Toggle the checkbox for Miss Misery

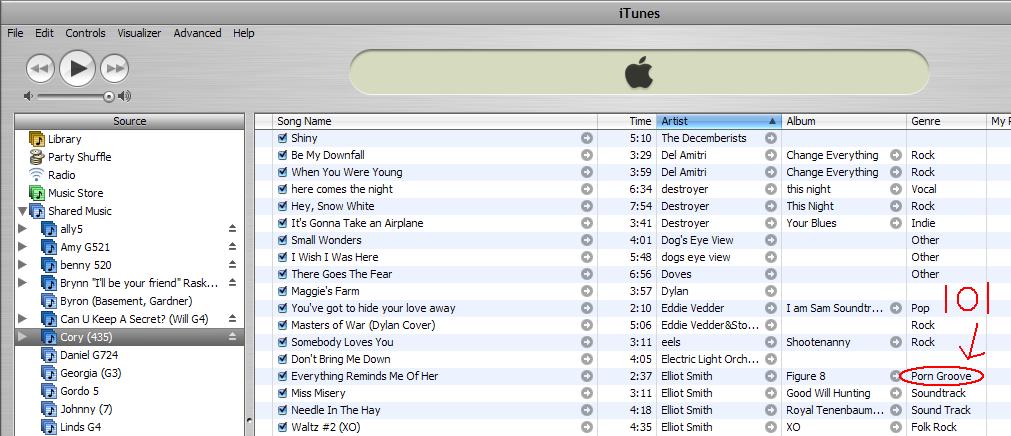pos(282,393)
